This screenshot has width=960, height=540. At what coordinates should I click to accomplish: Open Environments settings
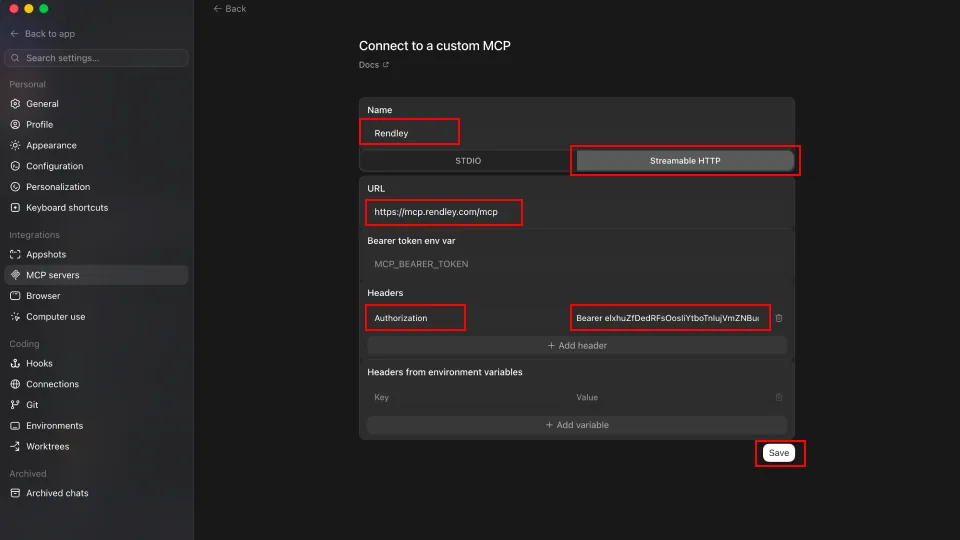pyautogui.click(x=96, y=426)
